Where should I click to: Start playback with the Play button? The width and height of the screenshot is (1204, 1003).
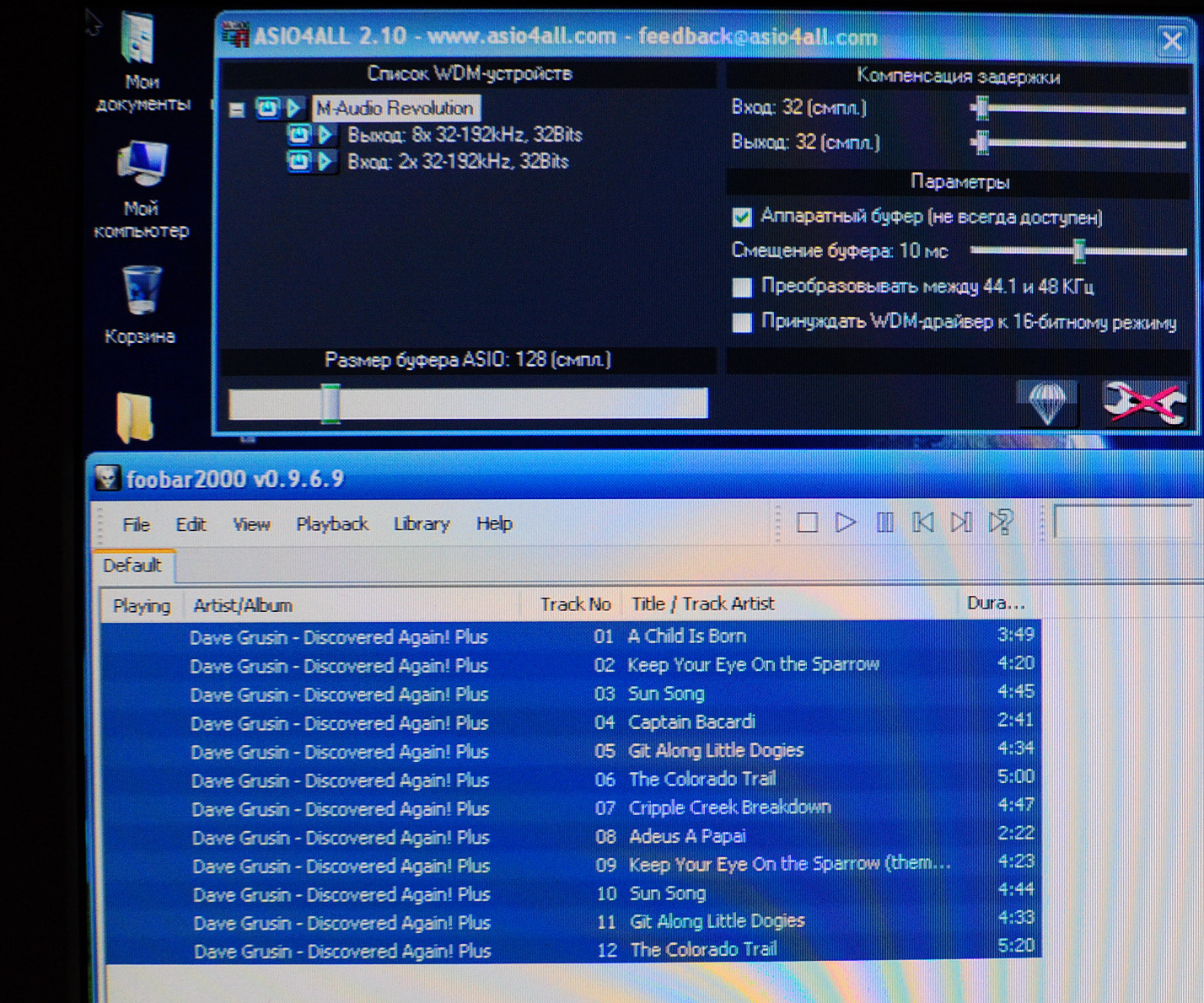point(846,523)
